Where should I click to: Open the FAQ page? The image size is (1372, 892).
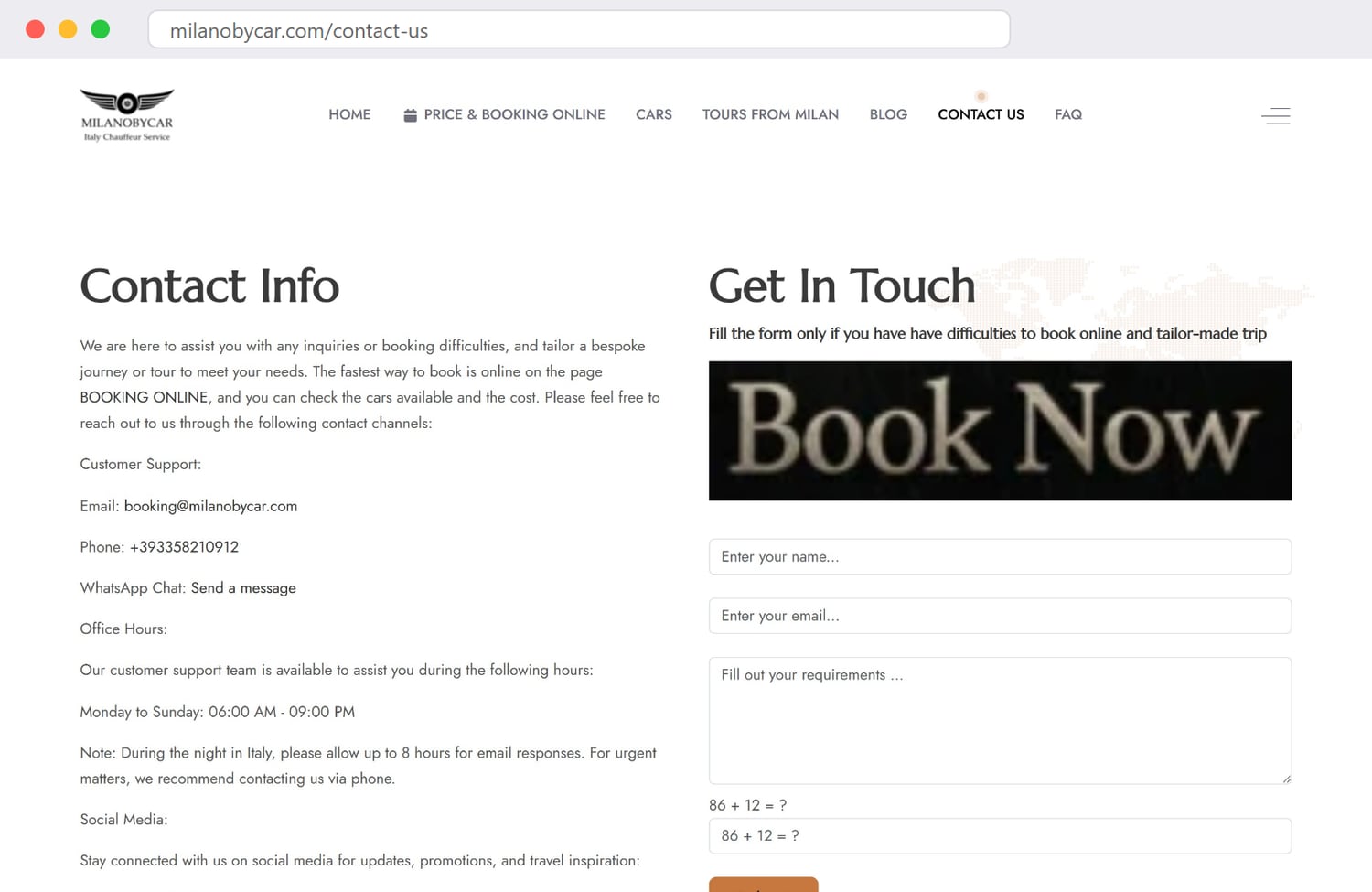click(1068, 114)
